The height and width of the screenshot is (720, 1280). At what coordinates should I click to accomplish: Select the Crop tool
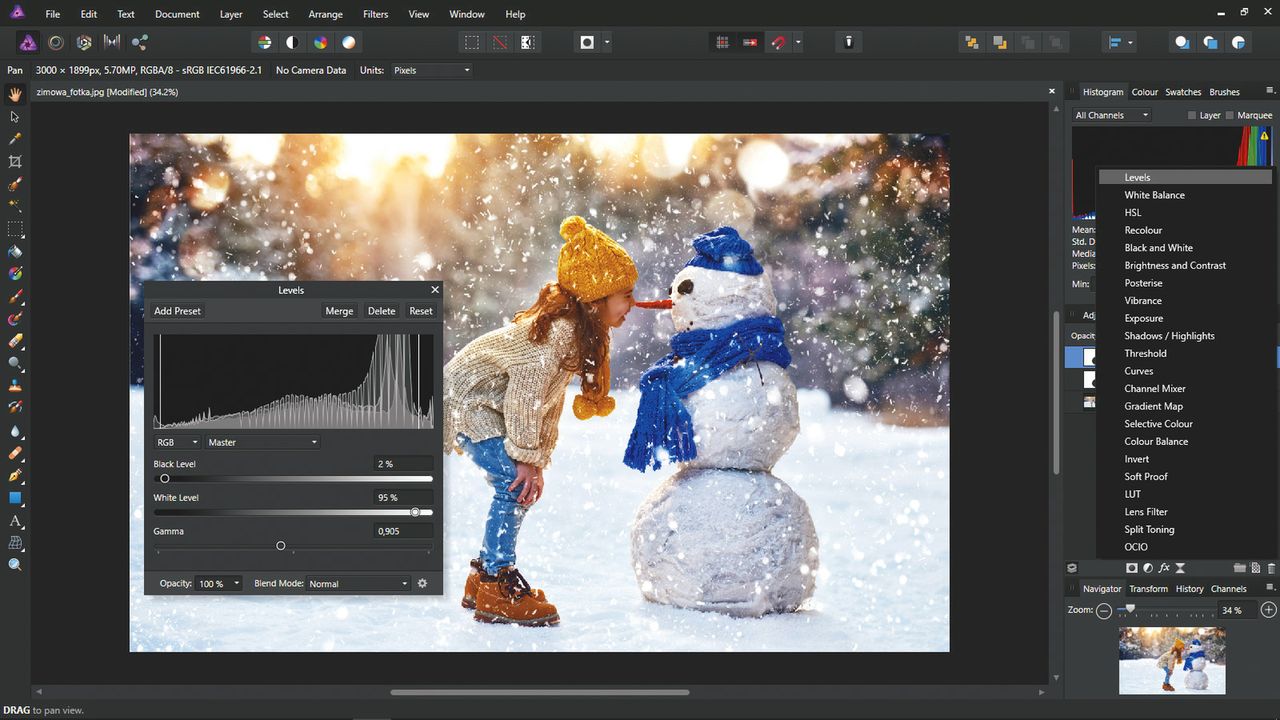(15, 161)
